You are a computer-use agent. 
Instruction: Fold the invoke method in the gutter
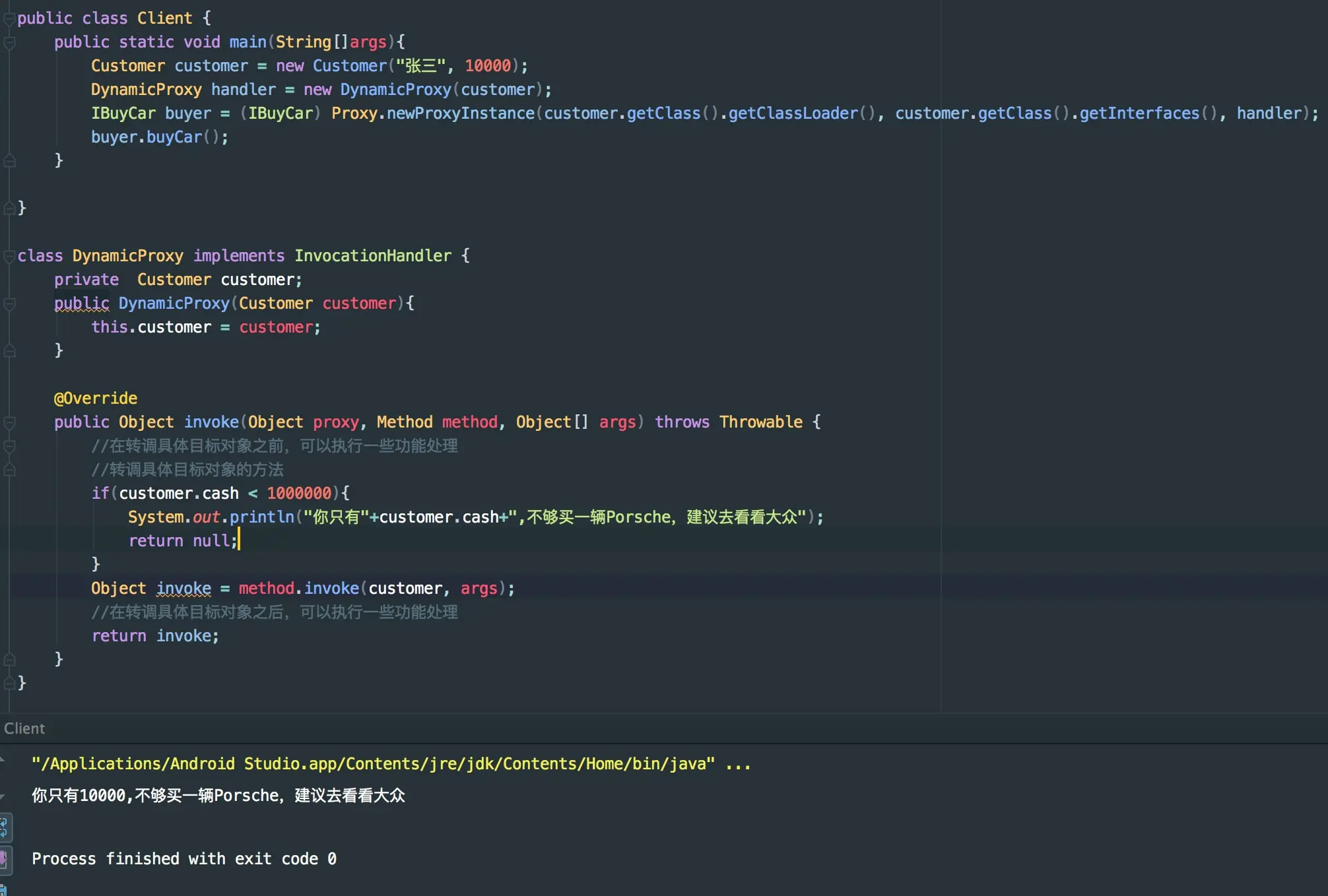point(9,422)
